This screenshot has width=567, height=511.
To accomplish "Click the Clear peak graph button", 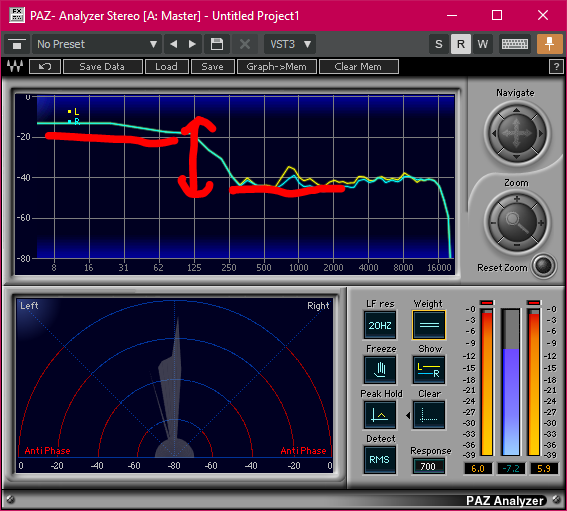I will point(429,414).
